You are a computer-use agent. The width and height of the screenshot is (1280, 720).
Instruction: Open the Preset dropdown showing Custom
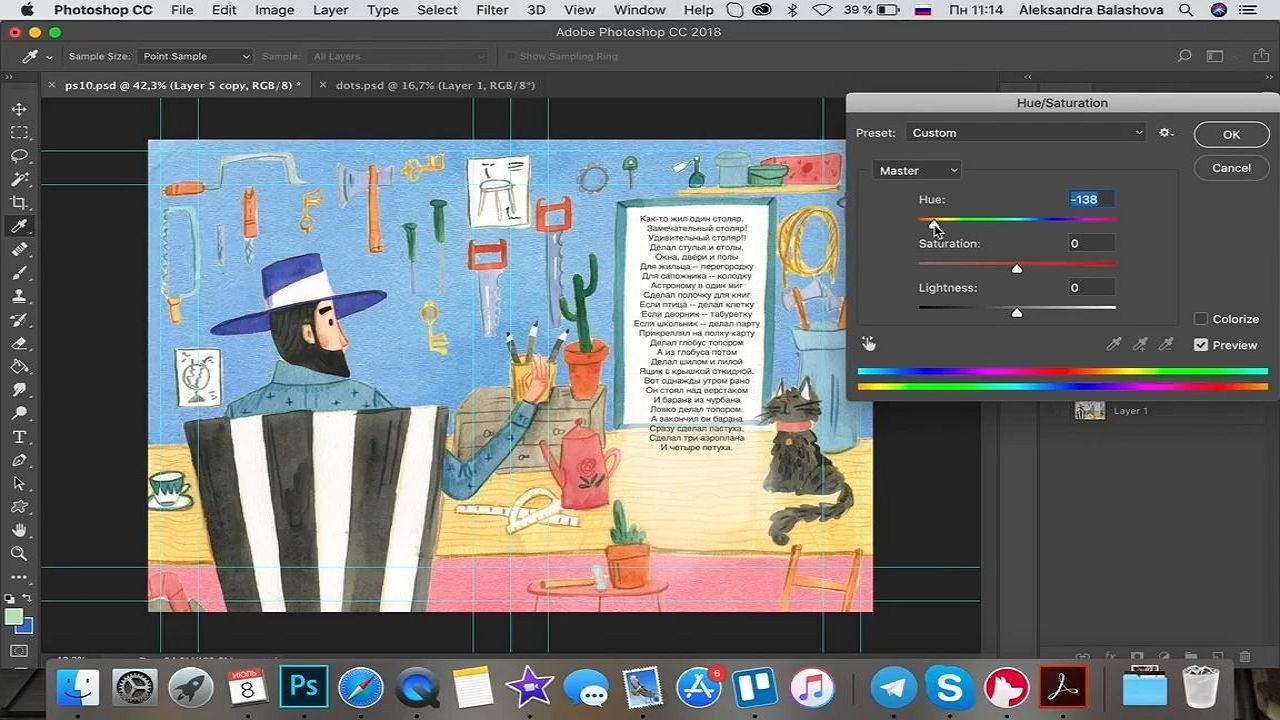(x=1026, y=132)
